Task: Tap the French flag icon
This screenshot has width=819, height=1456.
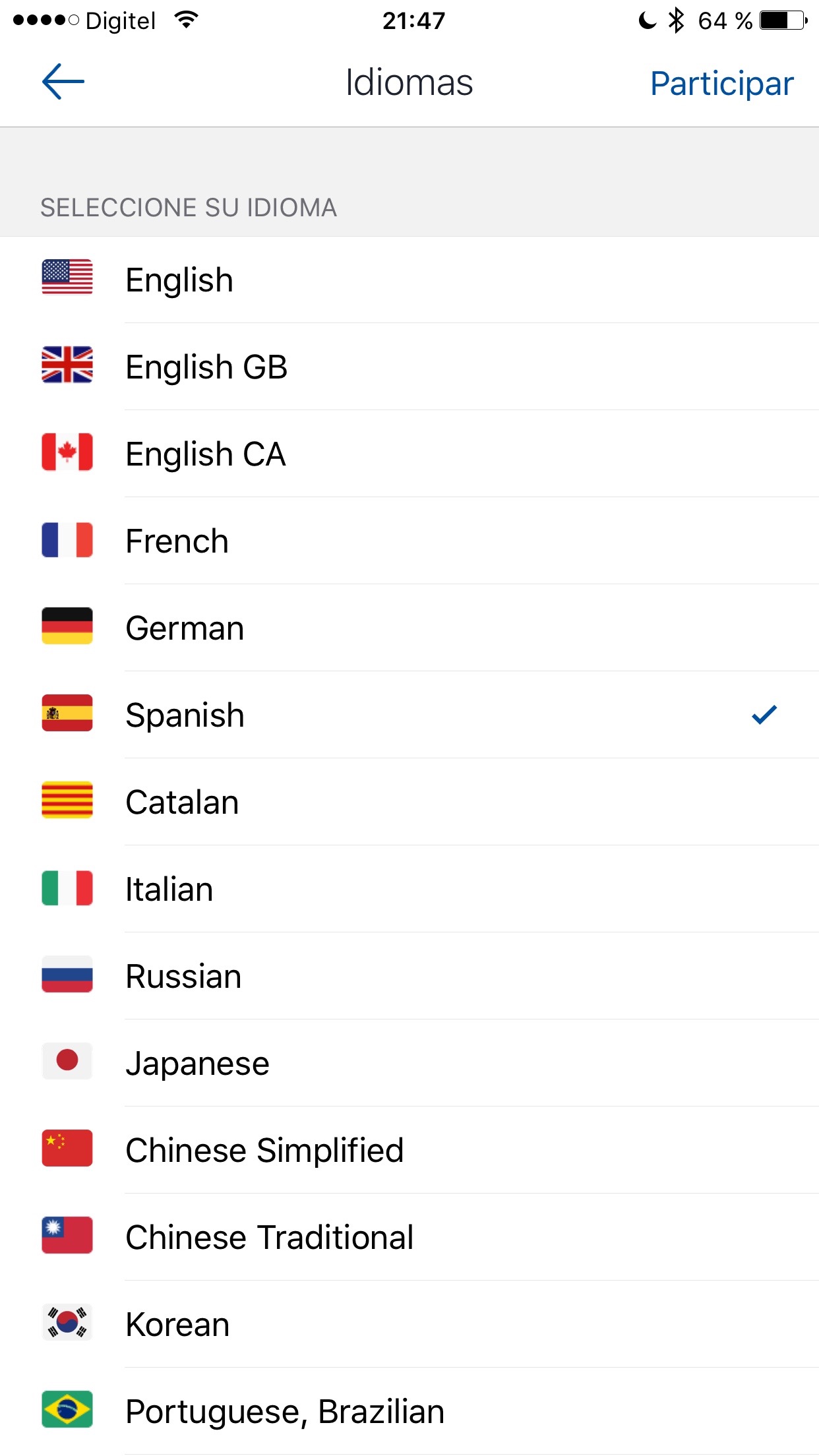Action: (67, 539)
